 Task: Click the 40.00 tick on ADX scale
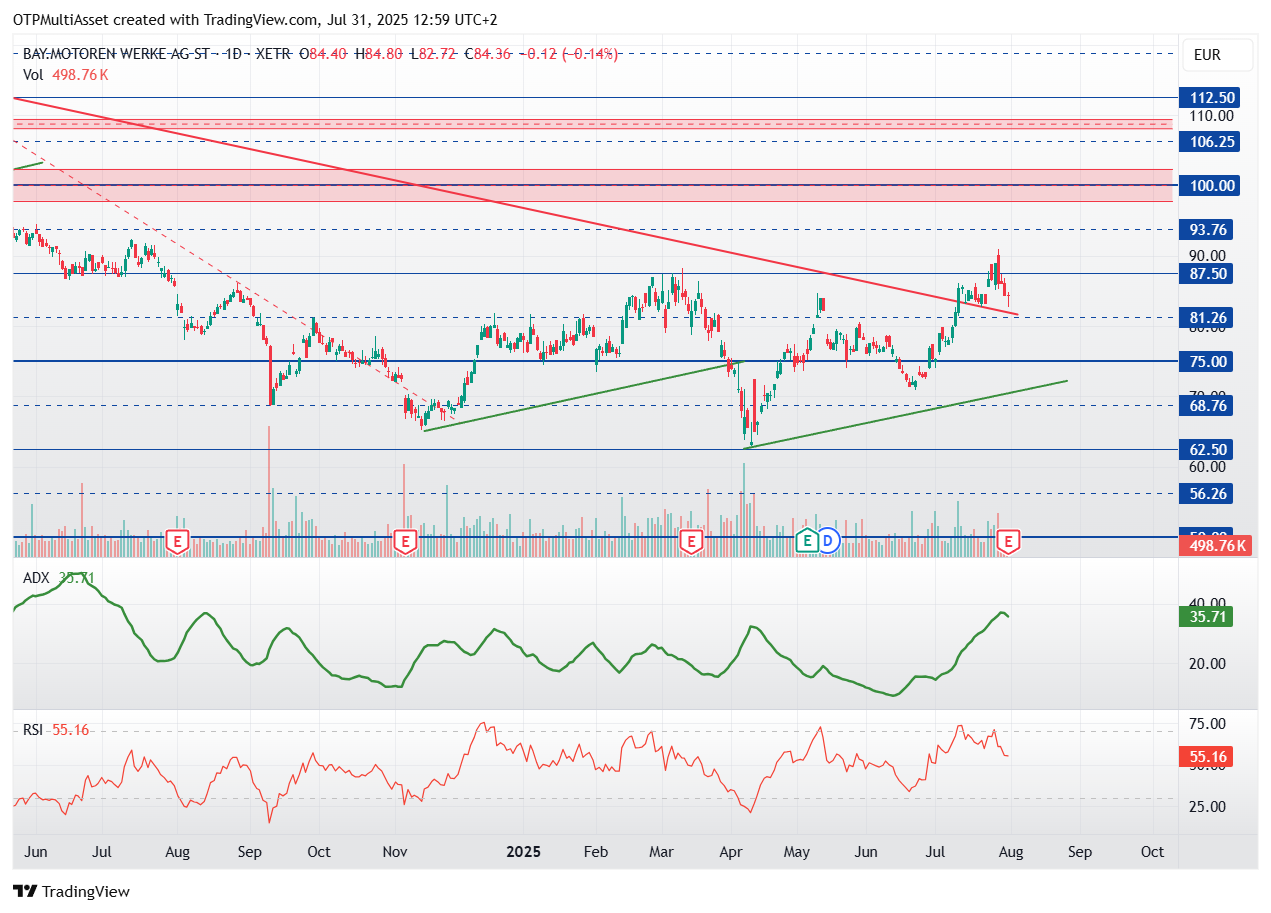(x=1207, y=602)
